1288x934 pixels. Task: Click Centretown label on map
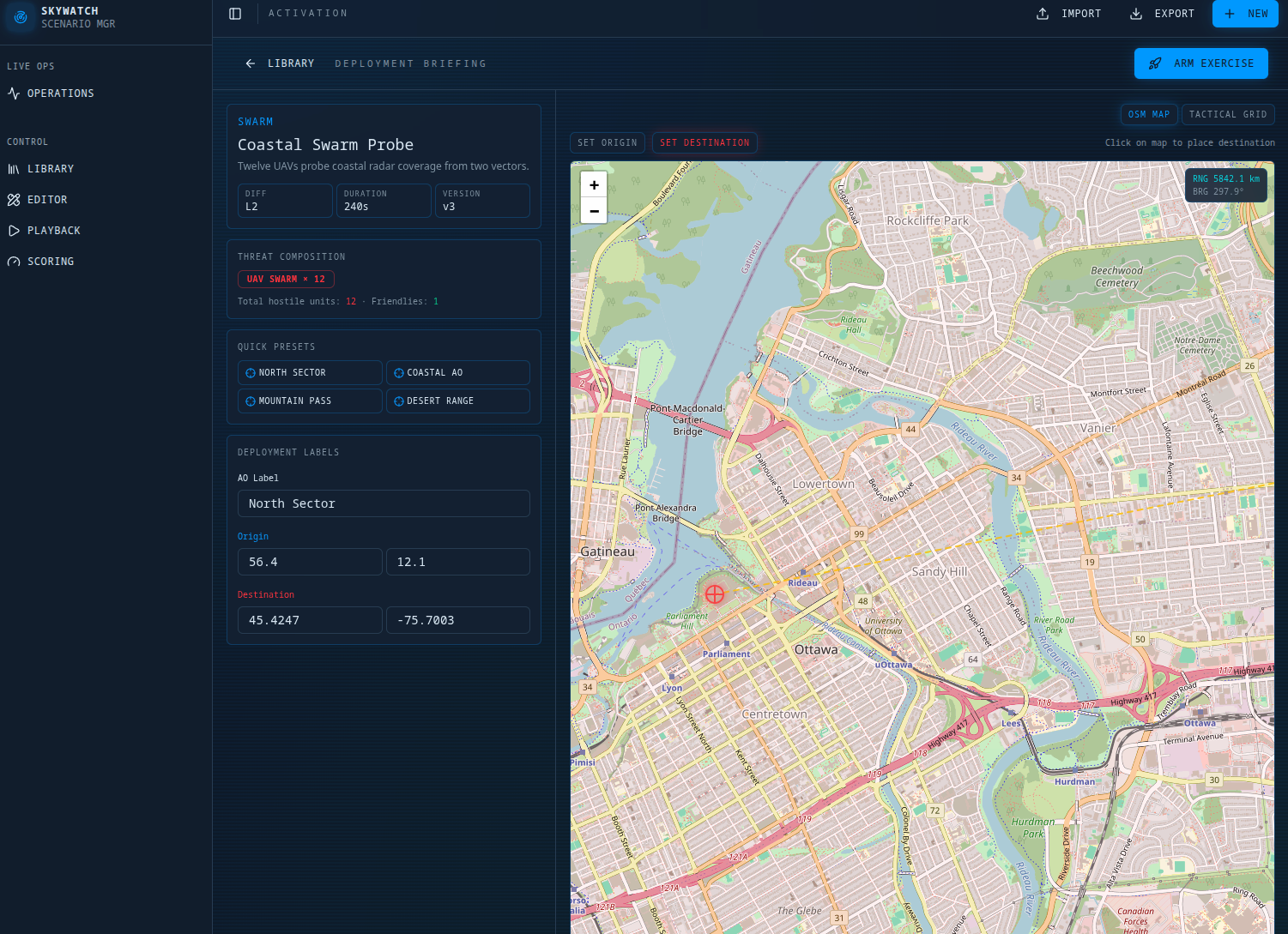point(774,714)
